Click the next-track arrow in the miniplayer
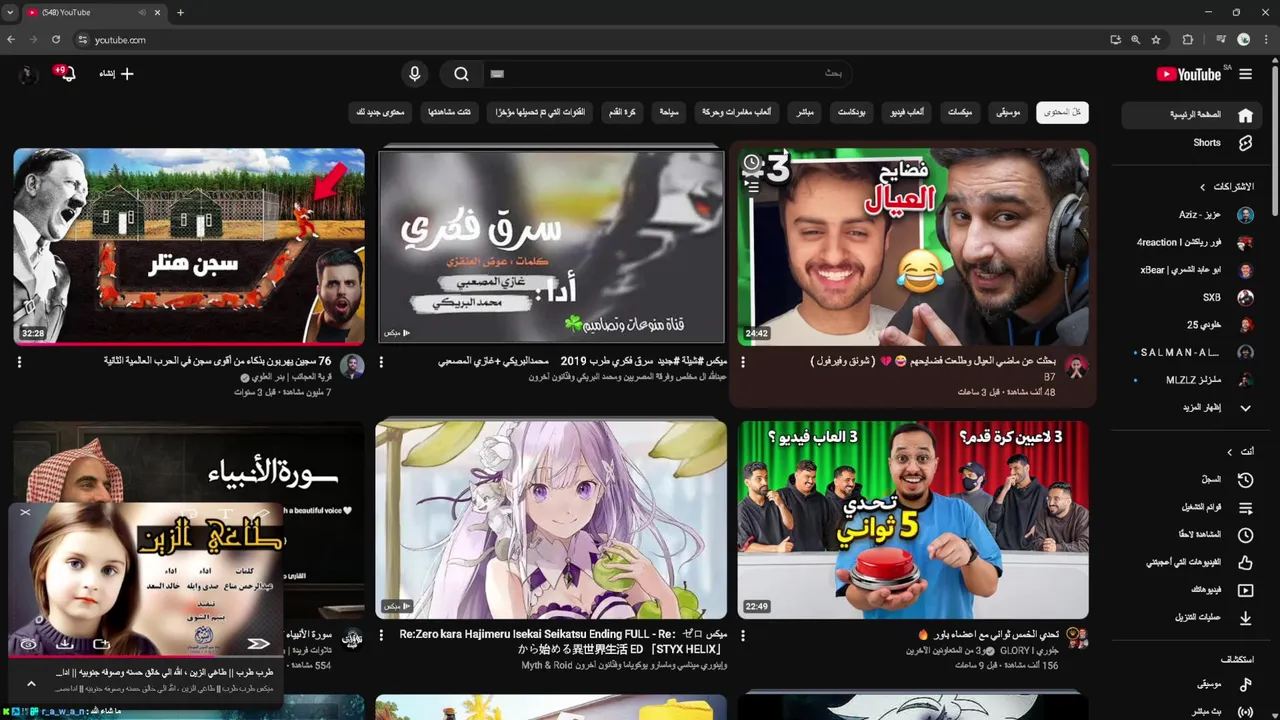This screenshot has width=1280, height=720. 258,643
